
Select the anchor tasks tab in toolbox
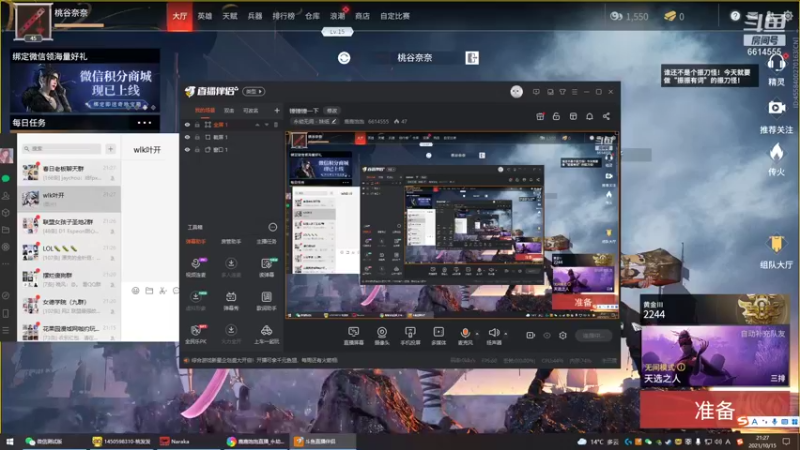266,241
